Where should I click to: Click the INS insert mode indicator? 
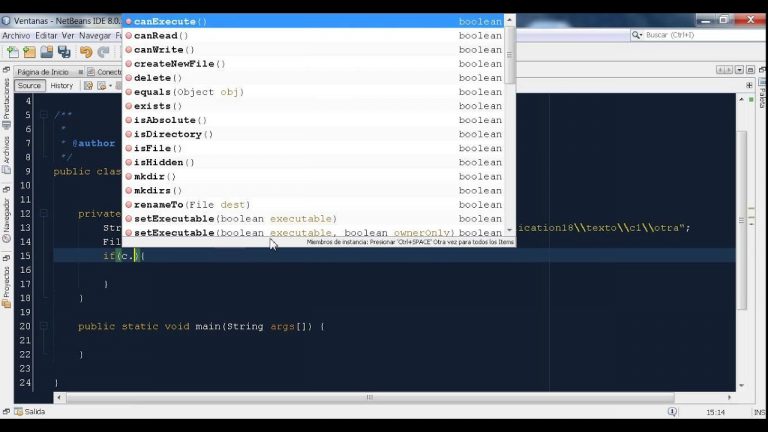(760, 412)
